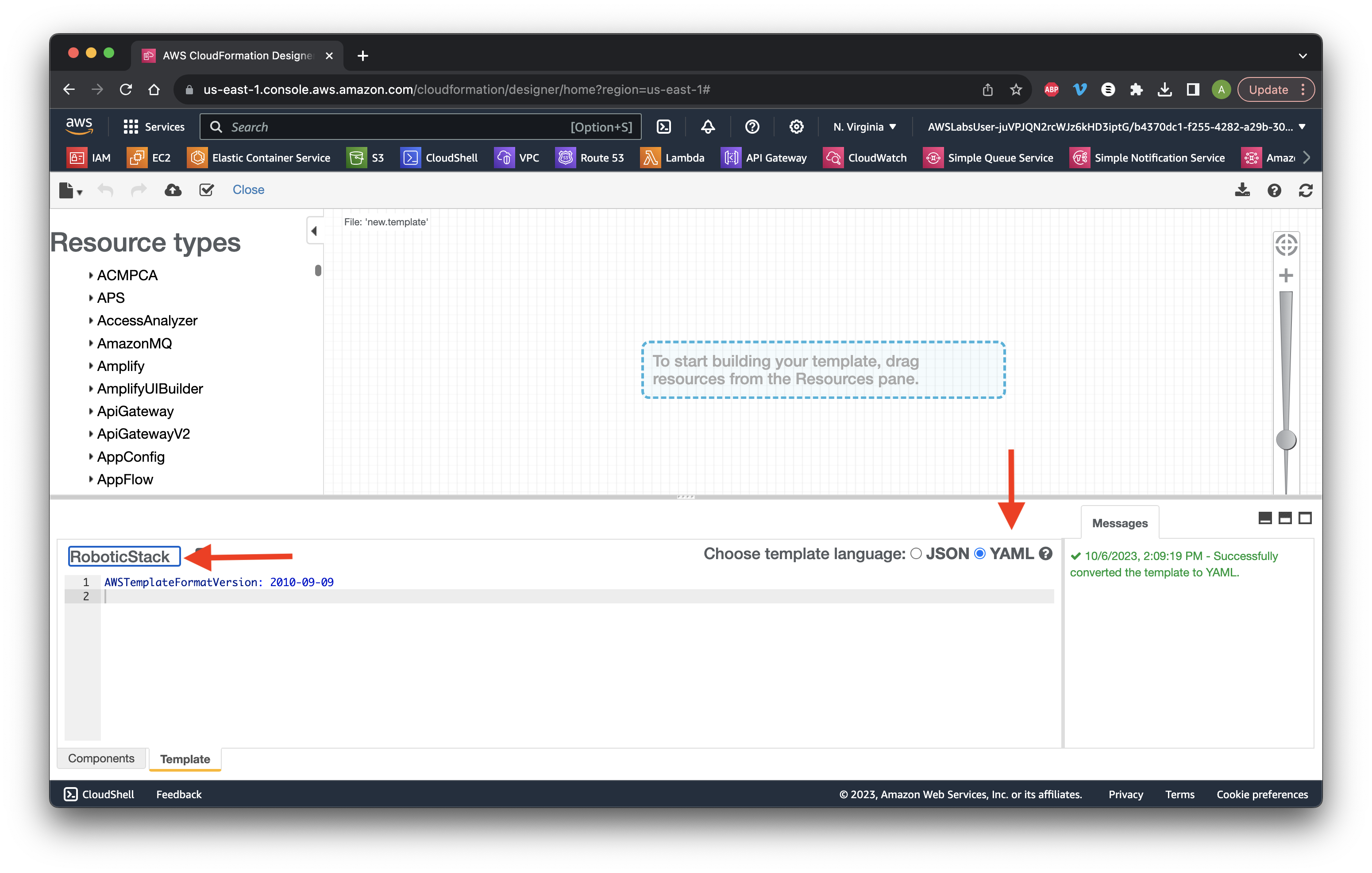Click template language help question icon
Screen dimensions: 1372x873
[1045, 554]
